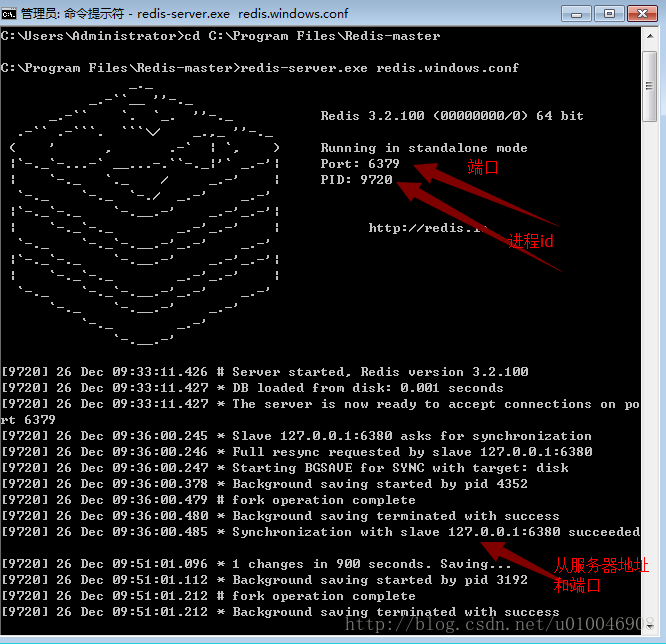Click the scrollbar down arrow
Image resolution: width=666 pixels, height=644 pixels.
tap(650, 627)
